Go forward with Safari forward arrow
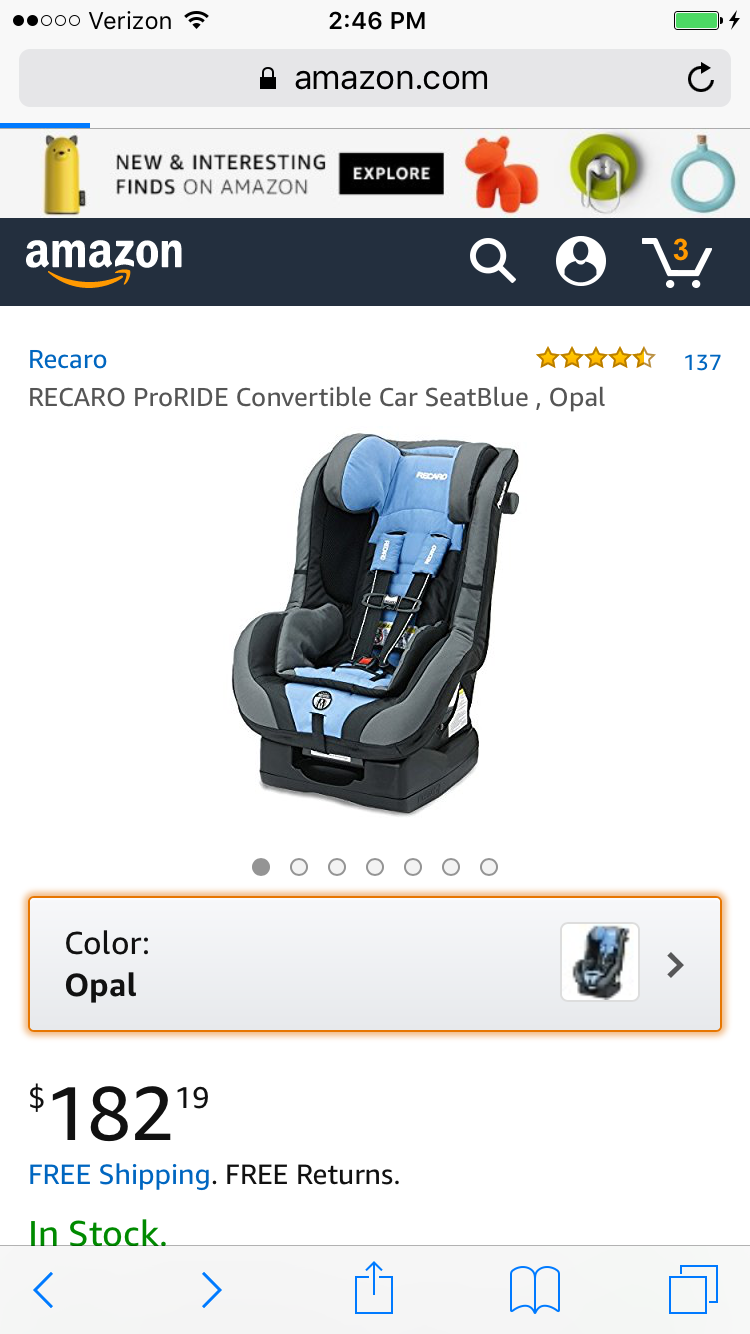Screen dimensions: 750x1334 (211, 1290)
